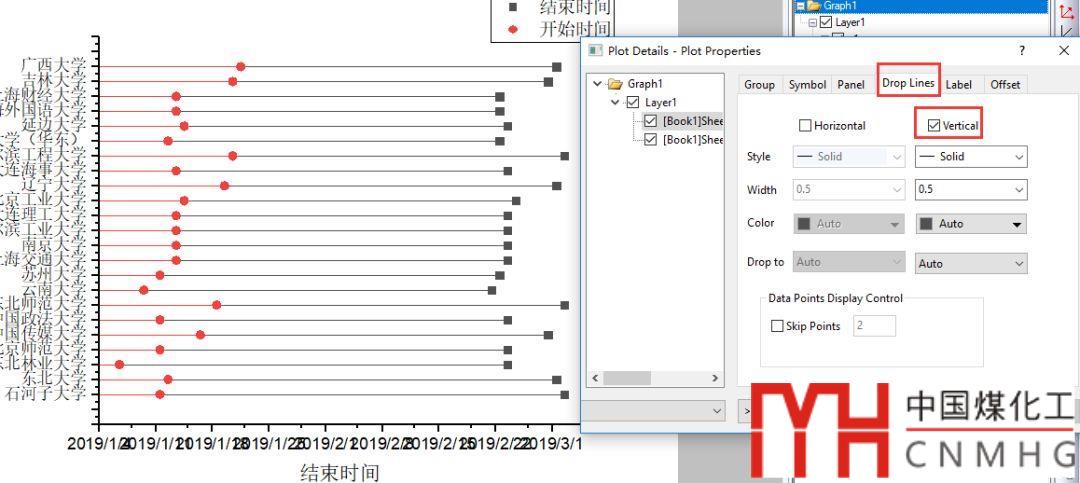The image size is (1080, 483).
Task: Switch to the Label tab
Action: 959,84
